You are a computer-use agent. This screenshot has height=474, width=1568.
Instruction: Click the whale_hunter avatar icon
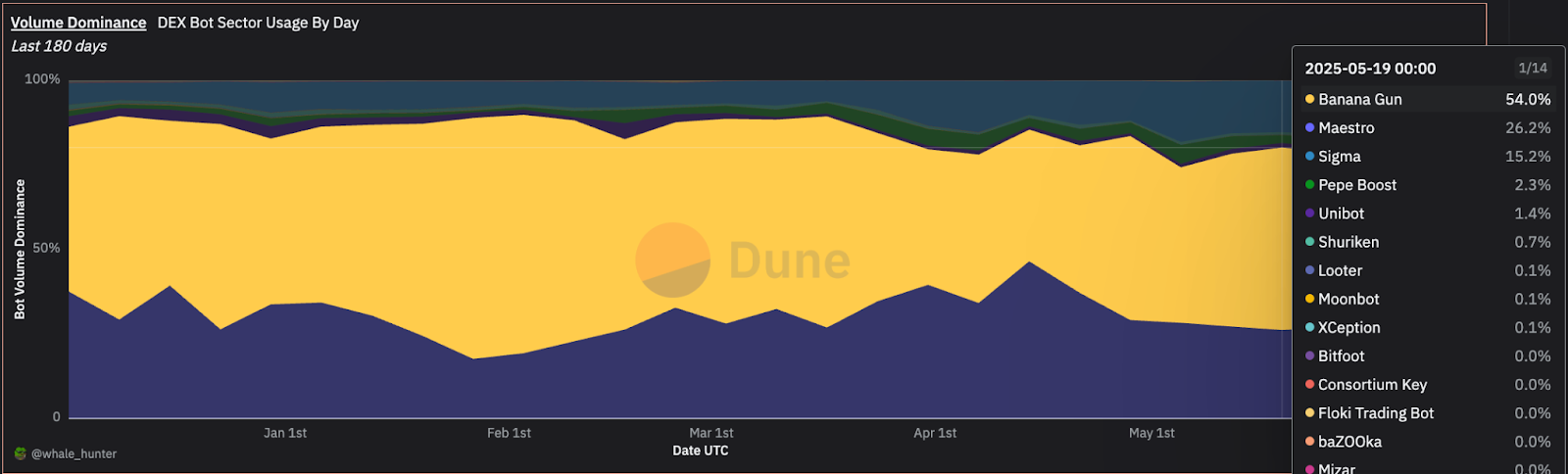tap(20, 453)
